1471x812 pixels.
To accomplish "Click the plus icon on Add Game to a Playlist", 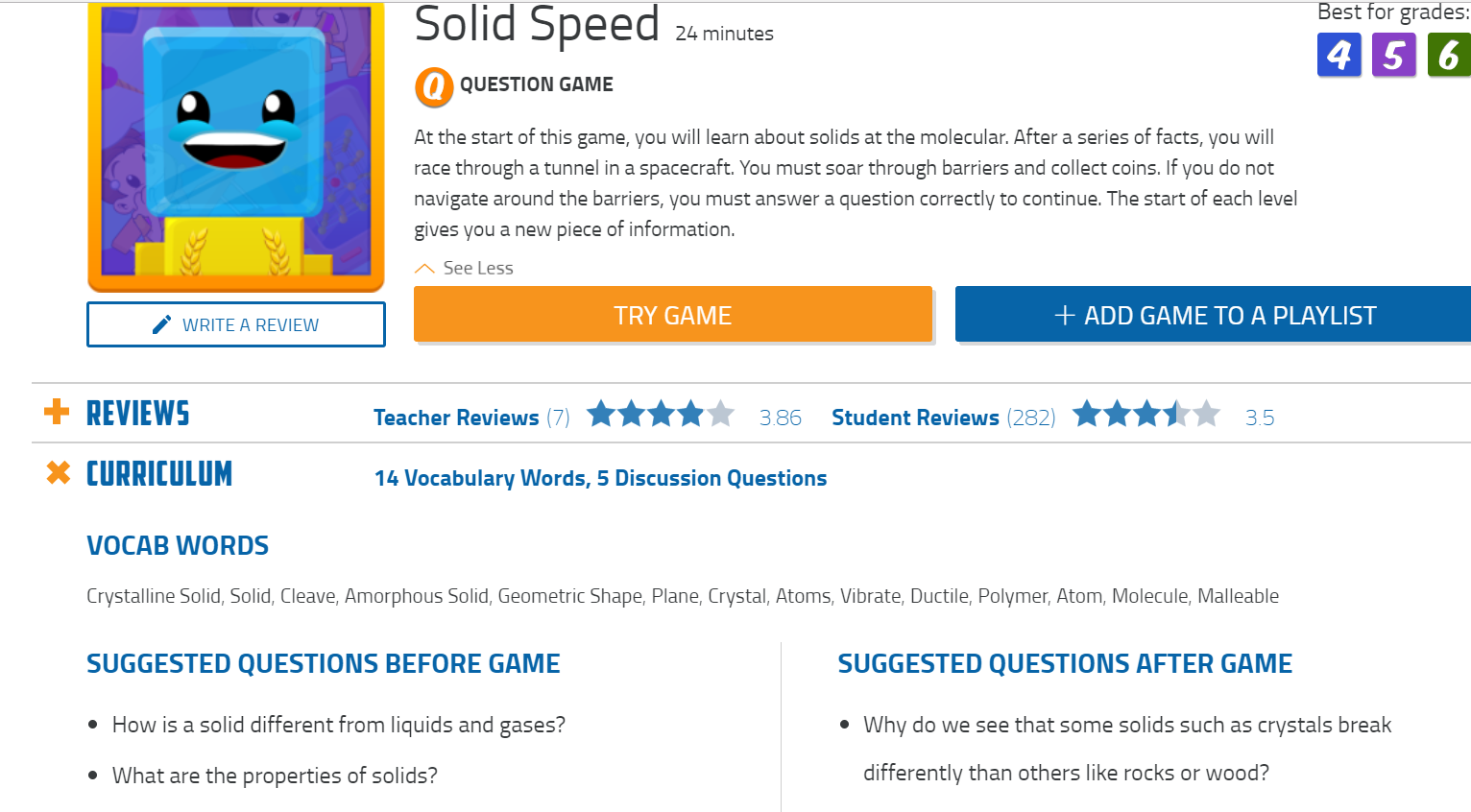I will click(1064, 315).
